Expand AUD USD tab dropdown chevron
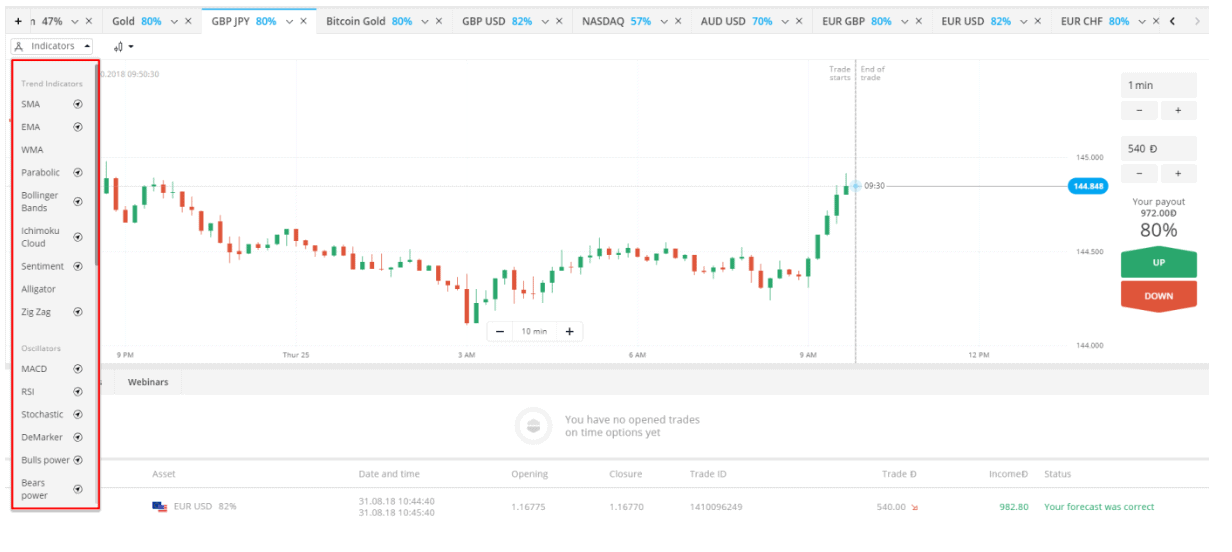 [x=785, y=21]
